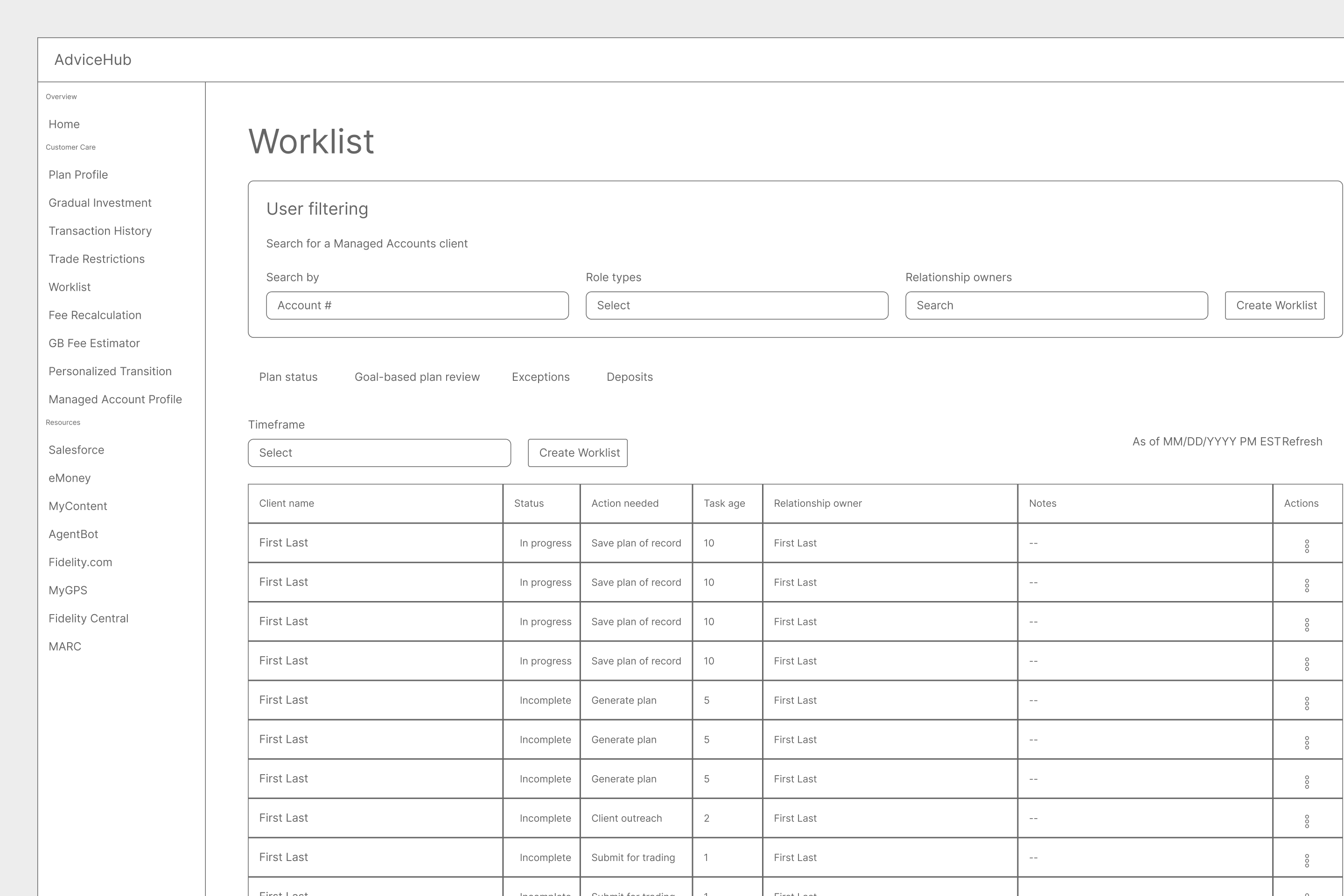Open the Timeframe Select dropdown
Viewport: 1344px width, 896px height.
[x=379, y=453]
